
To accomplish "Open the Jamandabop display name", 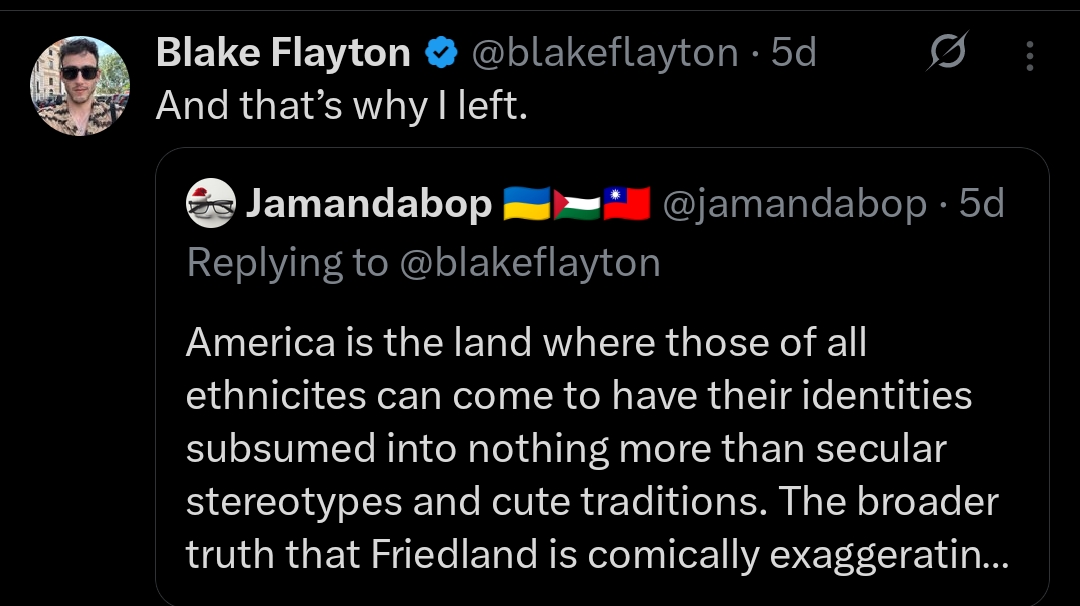I will point(368,204).
